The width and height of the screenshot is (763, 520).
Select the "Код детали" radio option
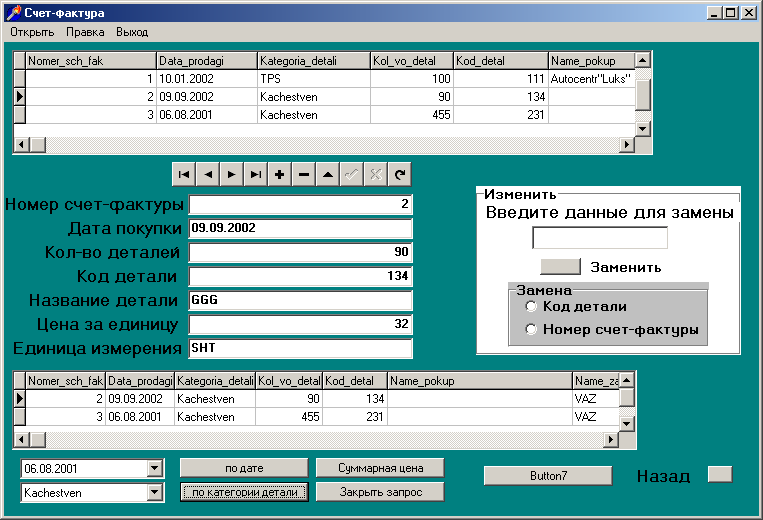tap(532, 307)
